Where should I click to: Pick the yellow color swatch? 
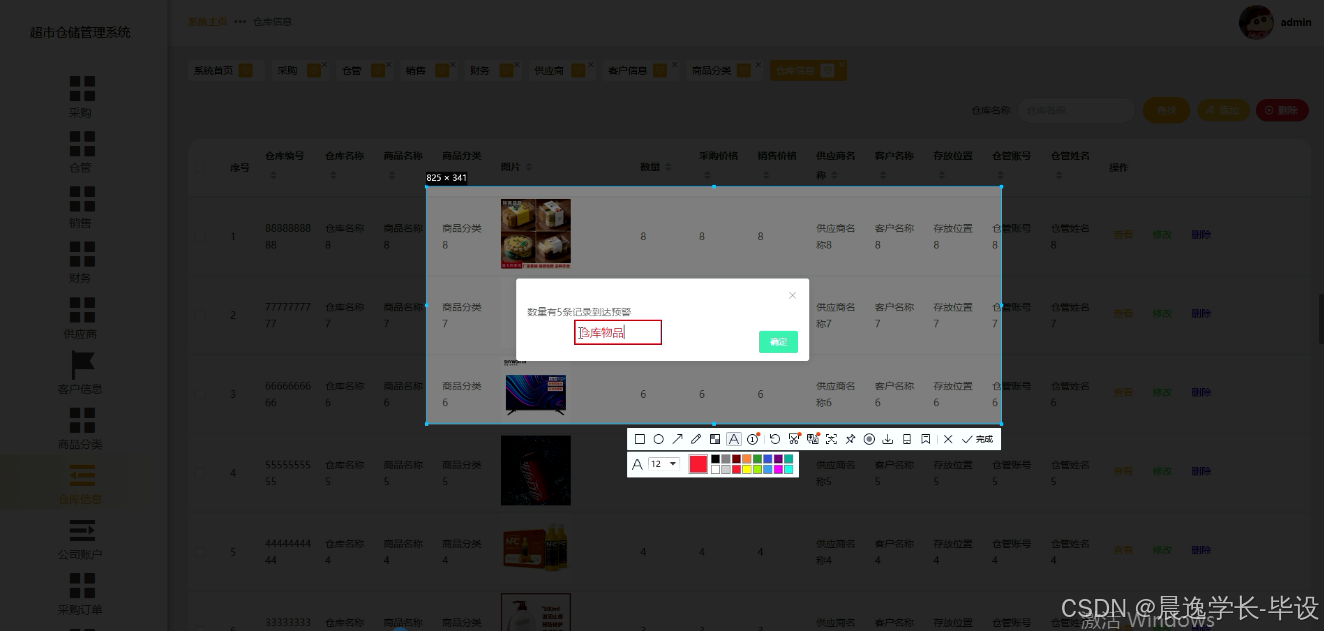pyautogui.click(x=747, y=469)
